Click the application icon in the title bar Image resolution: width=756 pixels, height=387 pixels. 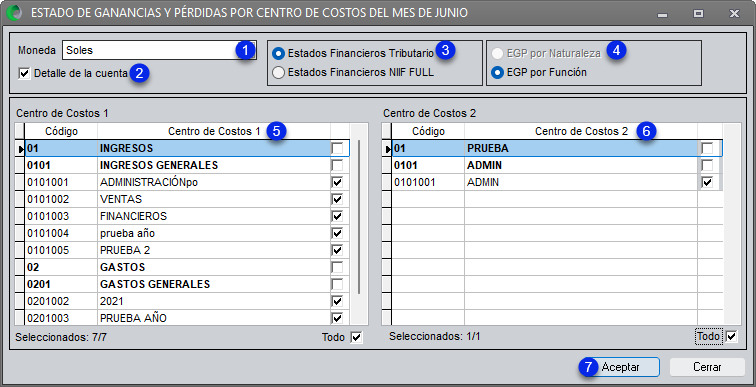pyautogui.click(x=14, y=13)
